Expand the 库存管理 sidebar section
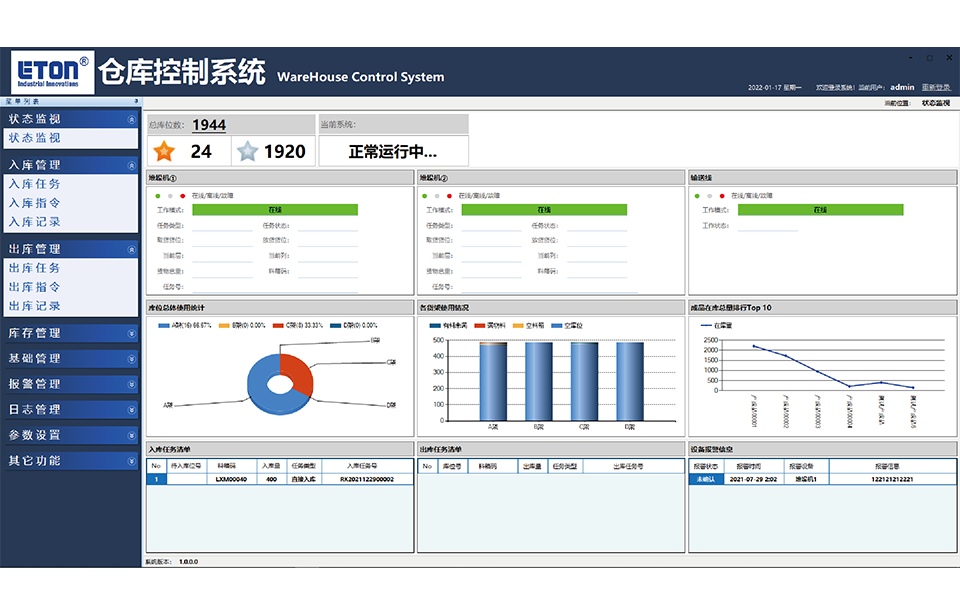Viewport: 960px width, 615px height. pyautogui.click(x=132, y=333)
